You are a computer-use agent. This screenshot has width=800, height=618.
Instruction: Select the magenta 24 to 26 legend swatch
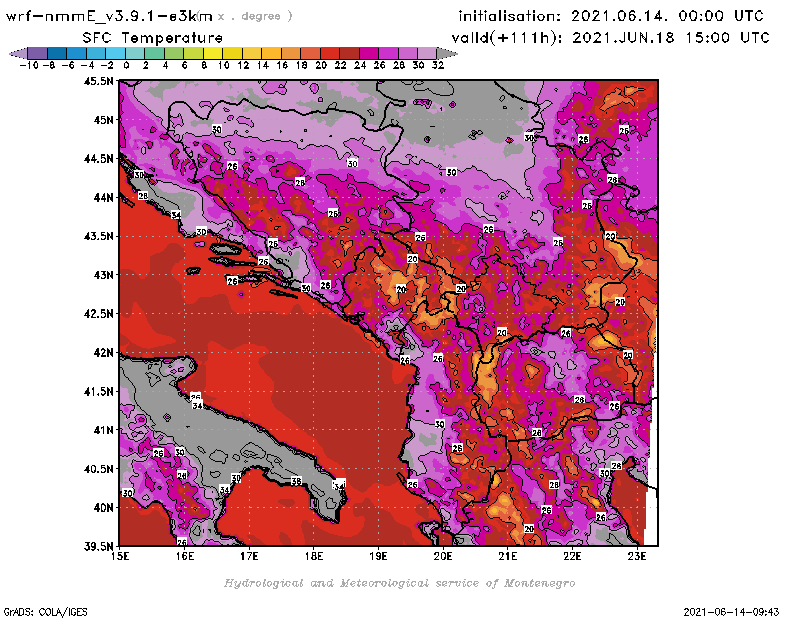point(369,53)
